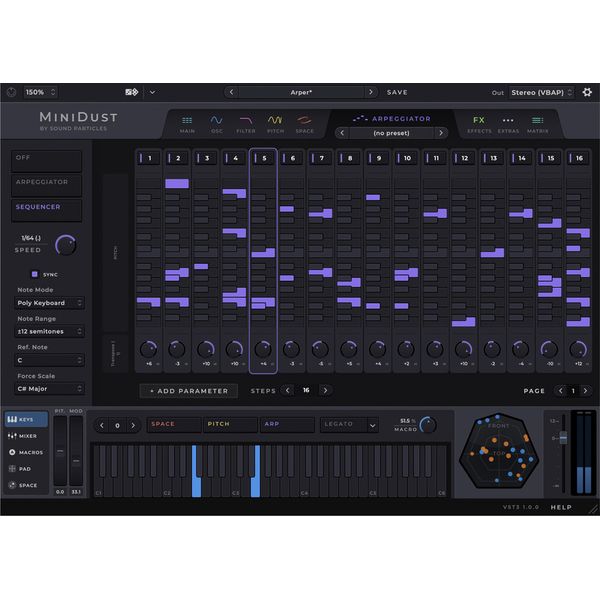Set mode to OFF

coord(47,161)
